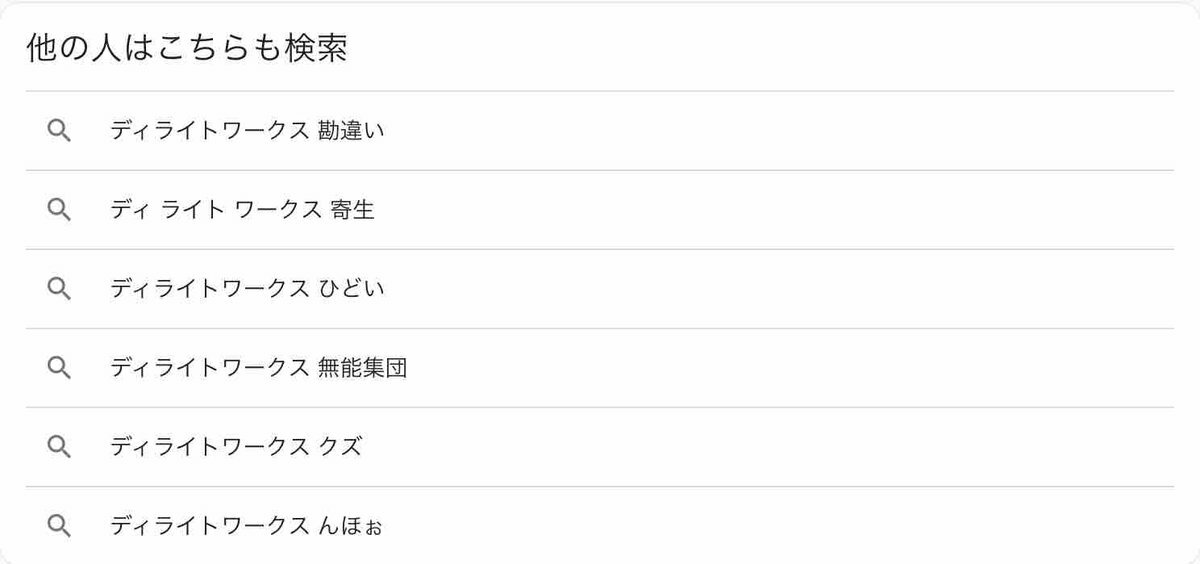Click the magnifier icon beside ディライトワークス 無能集団
Image resolution: width=1200 pixels, height=564 pixels.
point(59,368)
